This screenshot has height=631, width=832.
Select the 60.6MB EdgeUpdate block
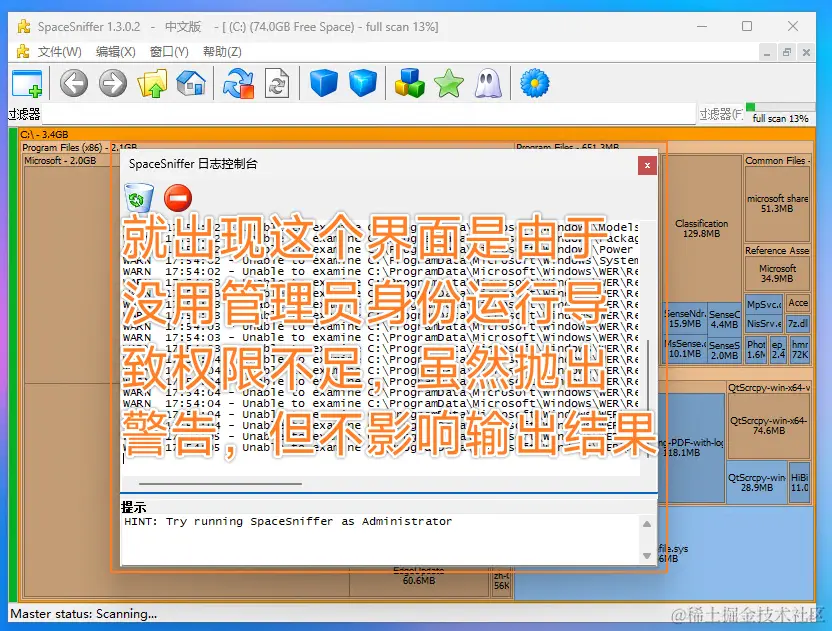pyautogui.click(x=419, y=580)
